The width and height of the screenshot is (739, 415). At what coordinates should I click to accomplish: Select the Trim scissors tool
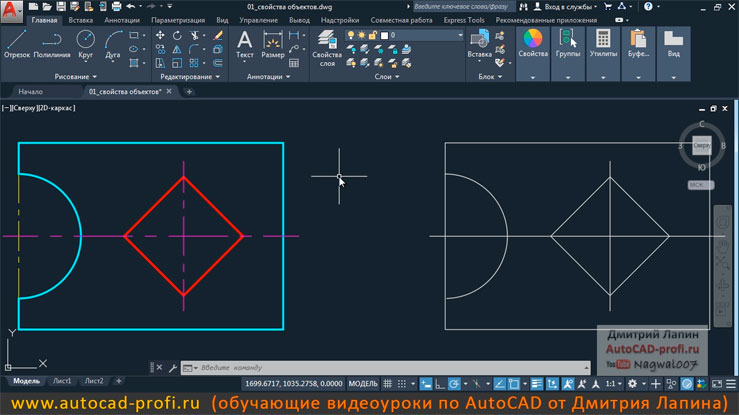194,35
